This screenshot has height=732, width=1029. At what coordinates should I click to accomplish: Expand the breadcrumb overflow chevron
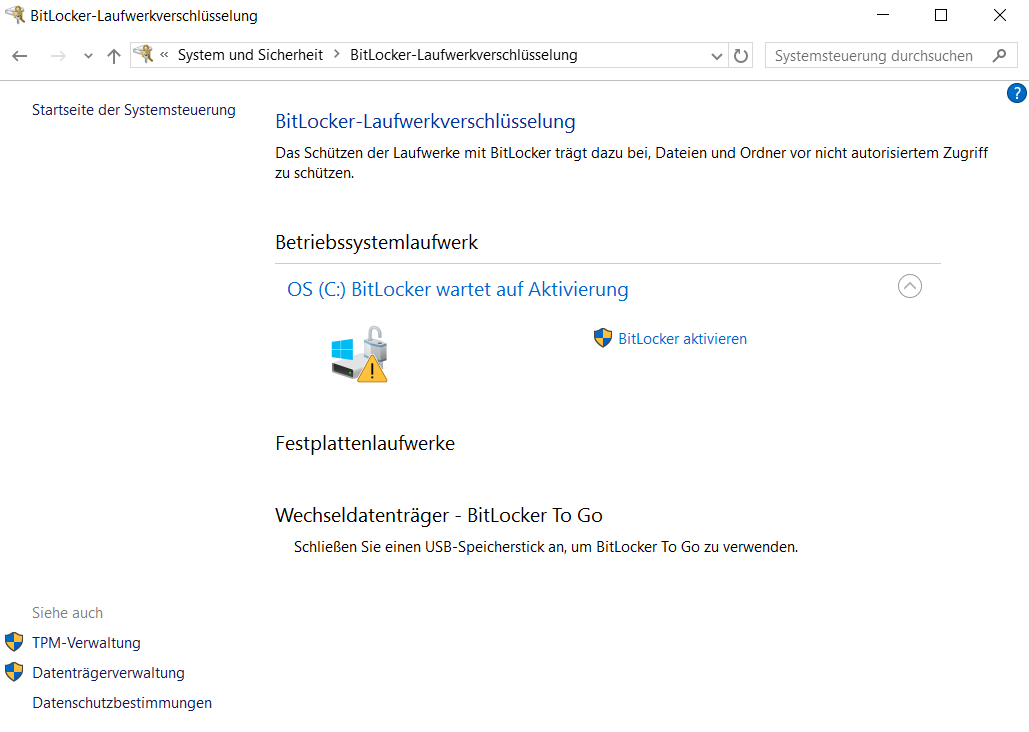pyautogui.click(x=164, y=54)
